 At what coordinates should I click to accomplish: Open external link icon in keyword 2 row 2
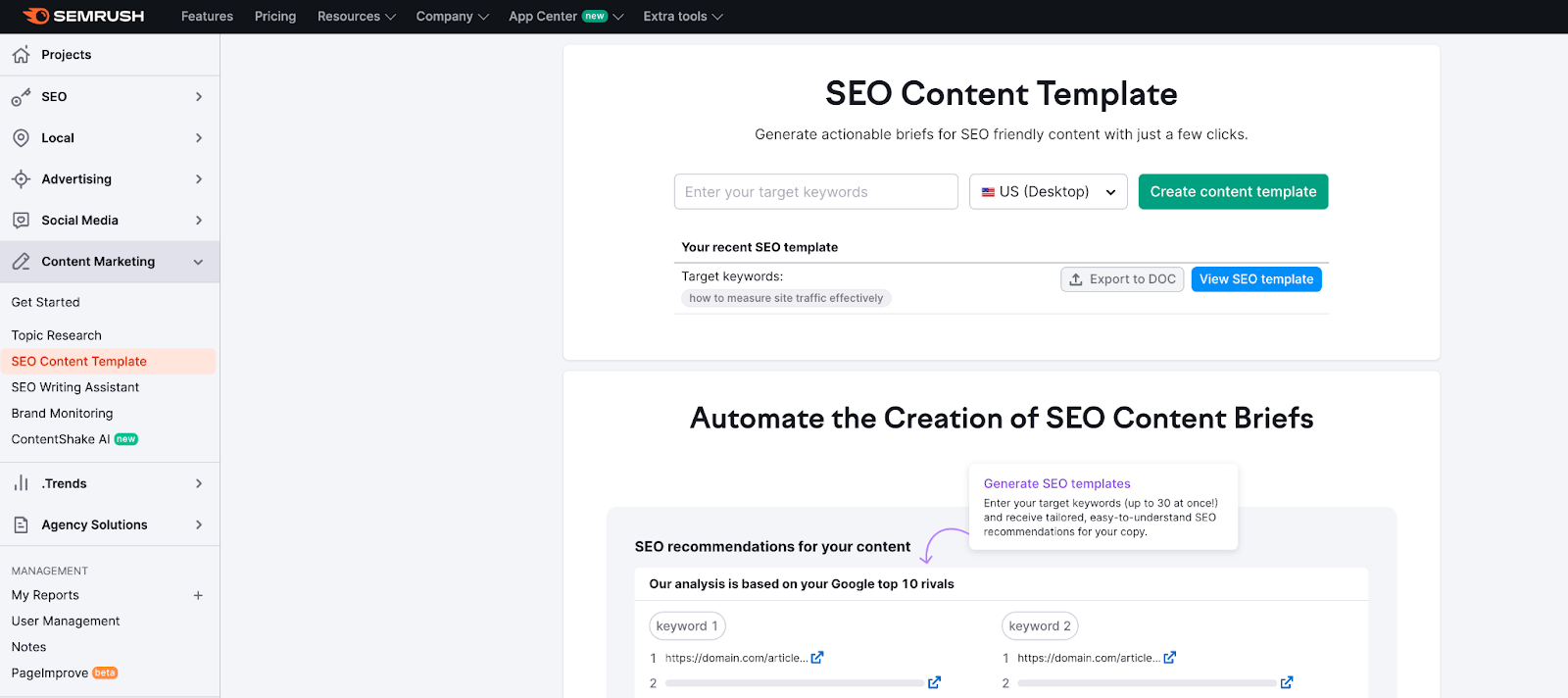pos(1287,682)
